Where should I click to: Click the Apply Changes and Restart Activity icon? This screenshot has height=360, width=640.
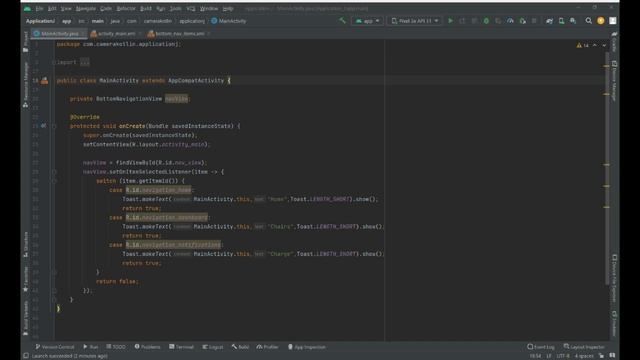pyautogui.click(x=462, y=20)
